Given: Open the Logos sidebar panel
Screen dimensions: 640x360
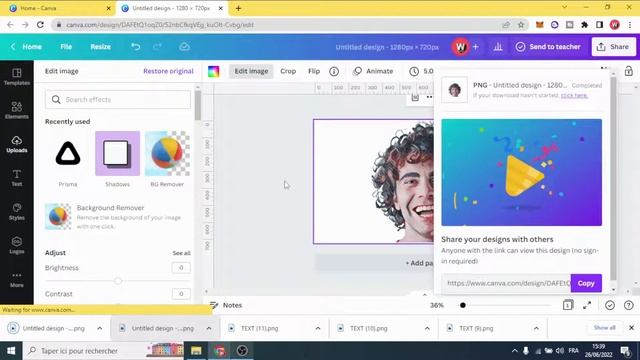Looking at the screenshot, I should pyautogui.click(x=17, y=245).
